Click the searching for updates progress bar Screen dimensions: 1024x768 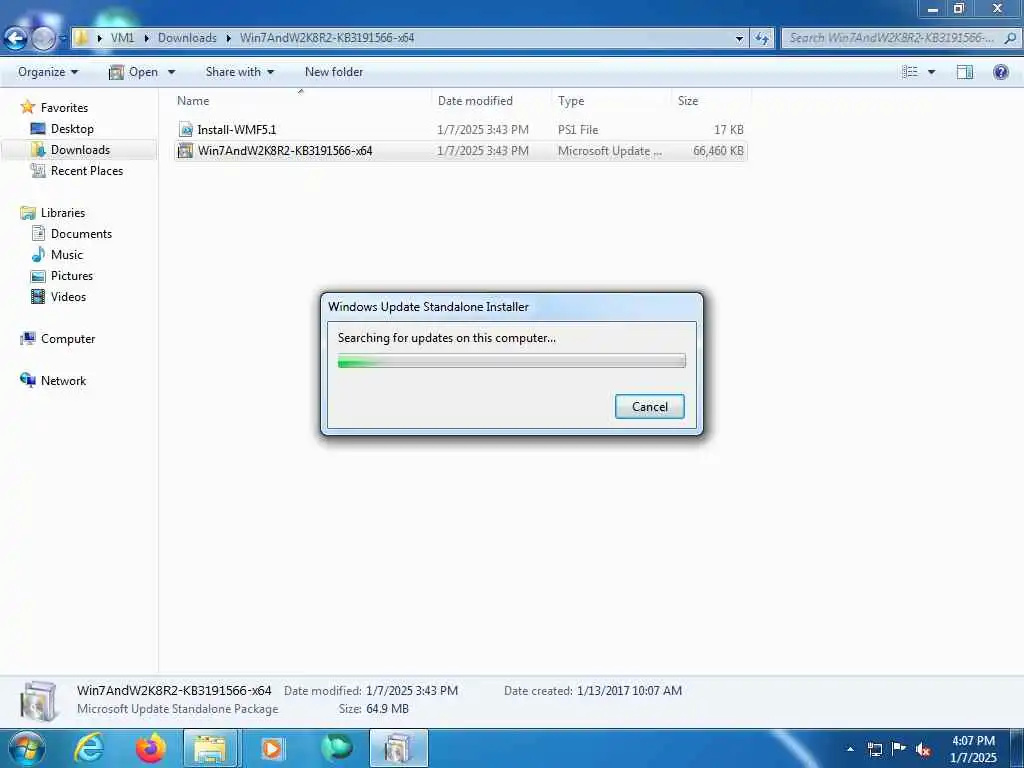click(511, 360)
